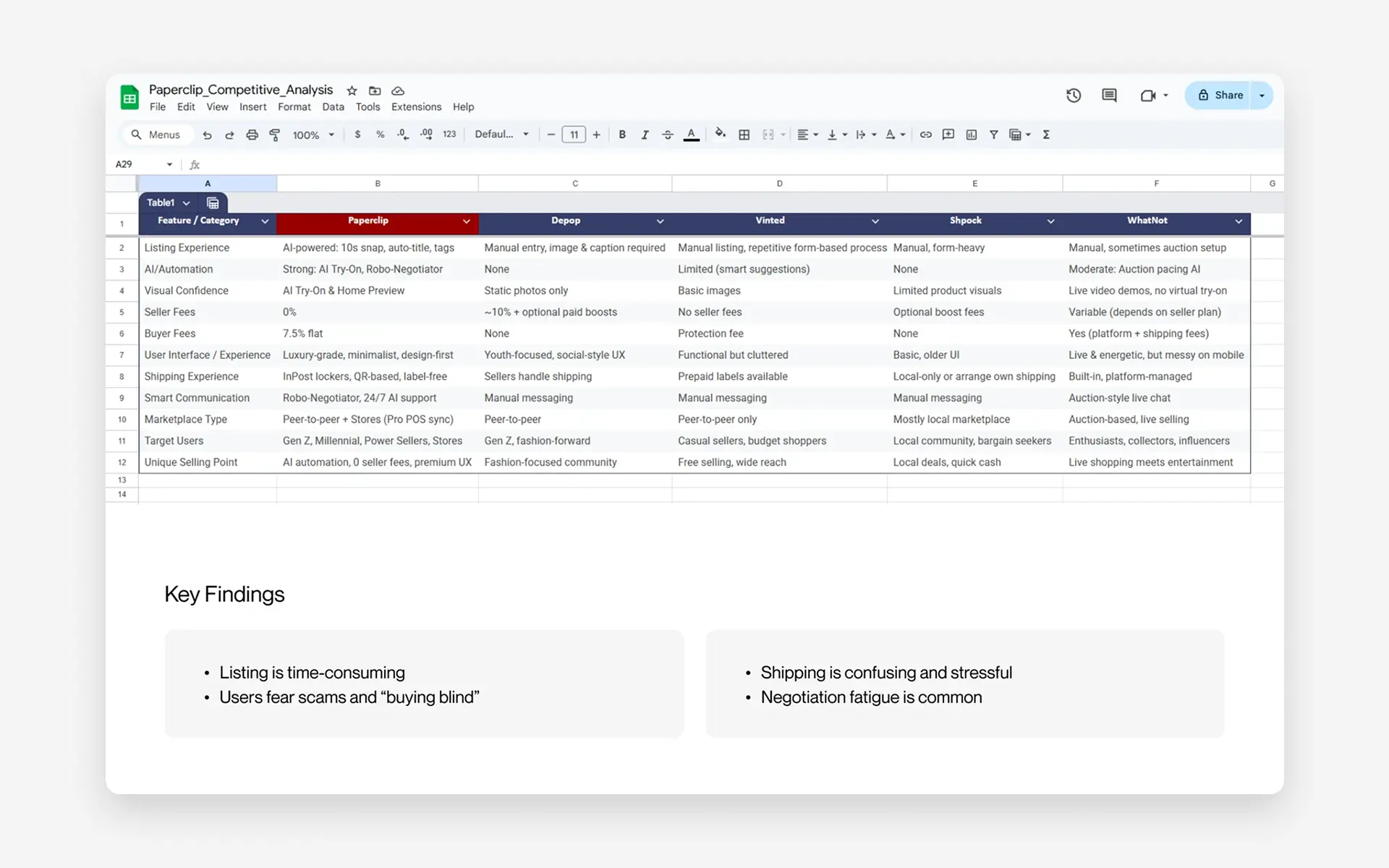
Task: Open Shpock column header dropdown
Action: [x=1050, y=221]
